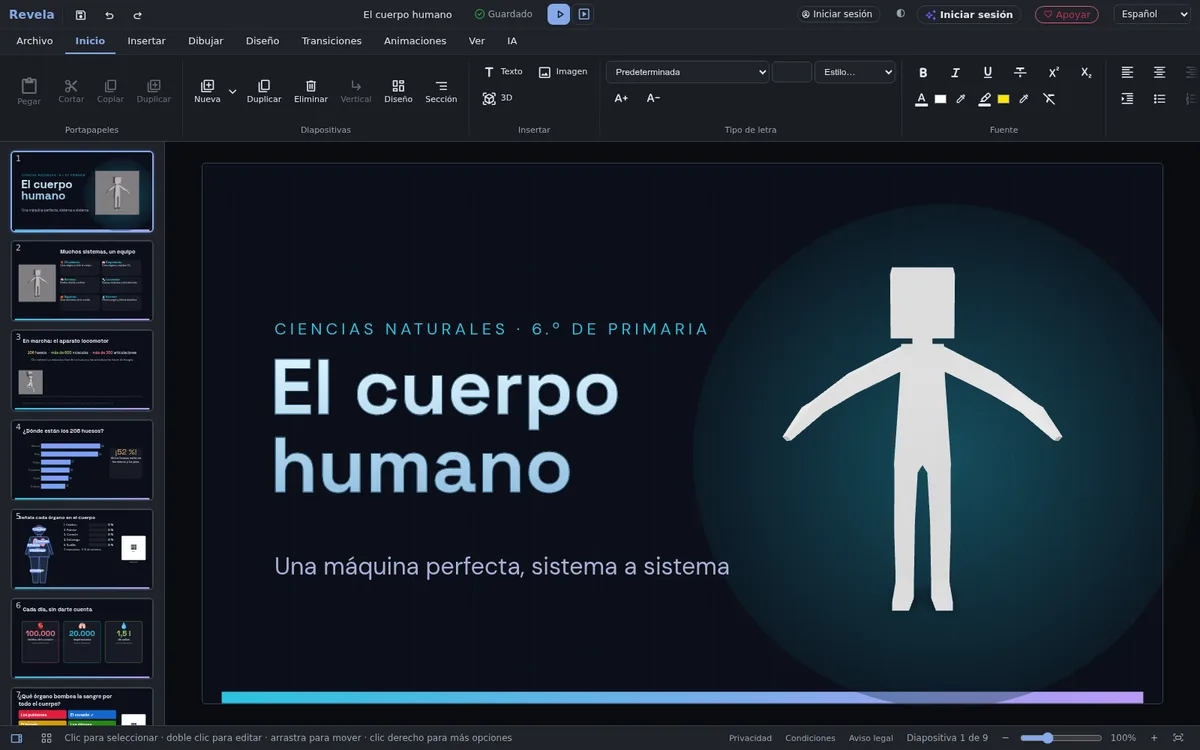Open the Predeterminada font family dropdown
Screen dimensions: 1200x750
point(688,72)
